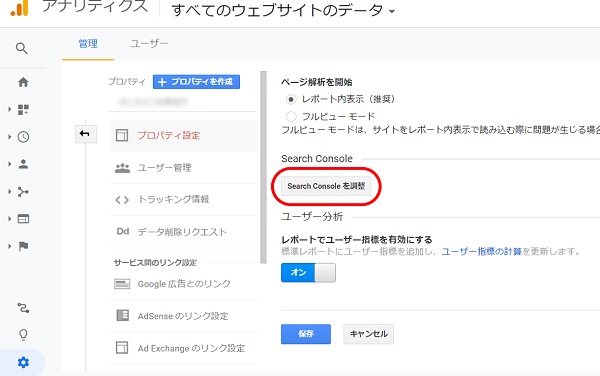The image size is (600, 376).
Task: Open トラッキング情報 menu item
Action: point(183,200)
